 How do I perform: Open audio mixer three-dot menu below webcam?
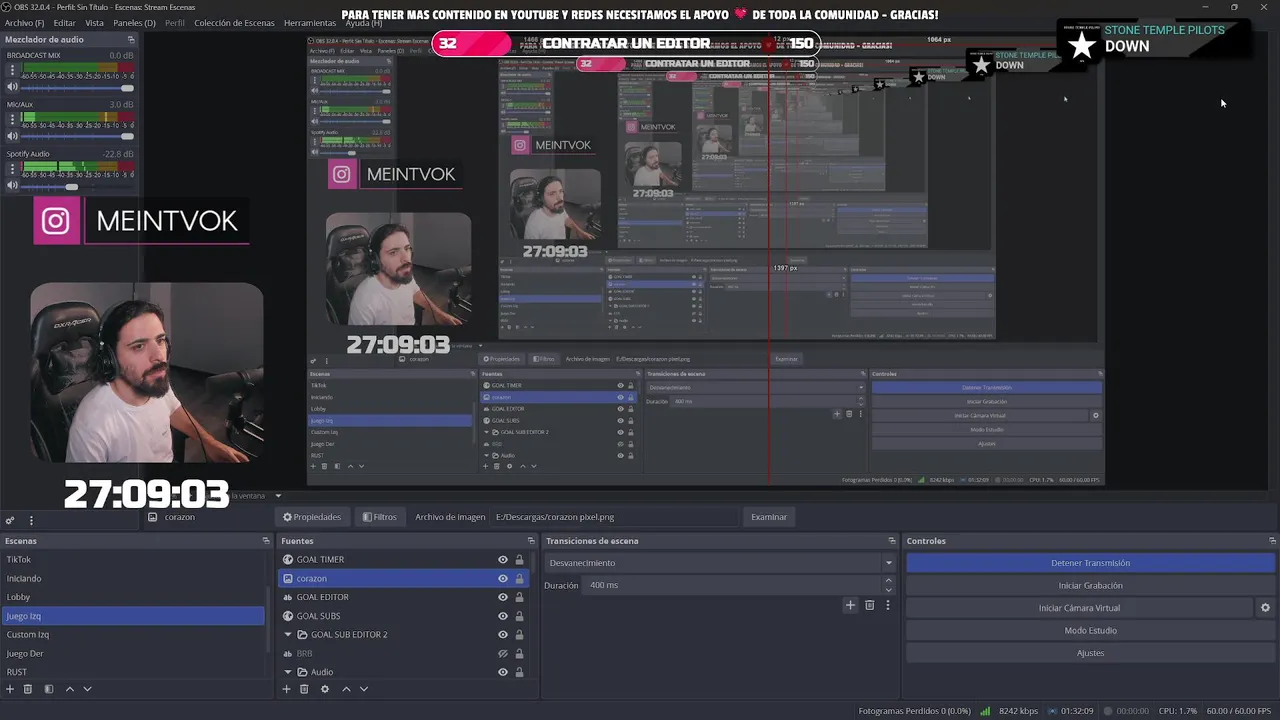pyautogui.click(x=31, y=520)
